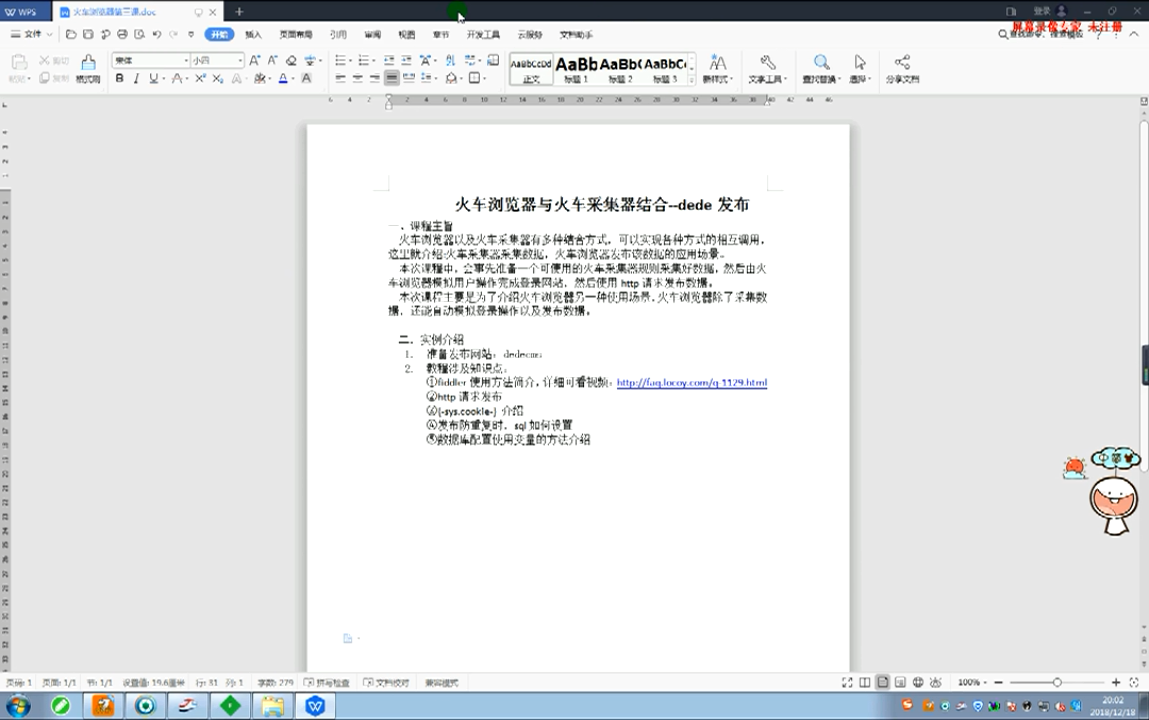This screenshot has height=720, width=1149.
Task: Collapse the ribbon with the chevron
Action: click(1134, 34)
